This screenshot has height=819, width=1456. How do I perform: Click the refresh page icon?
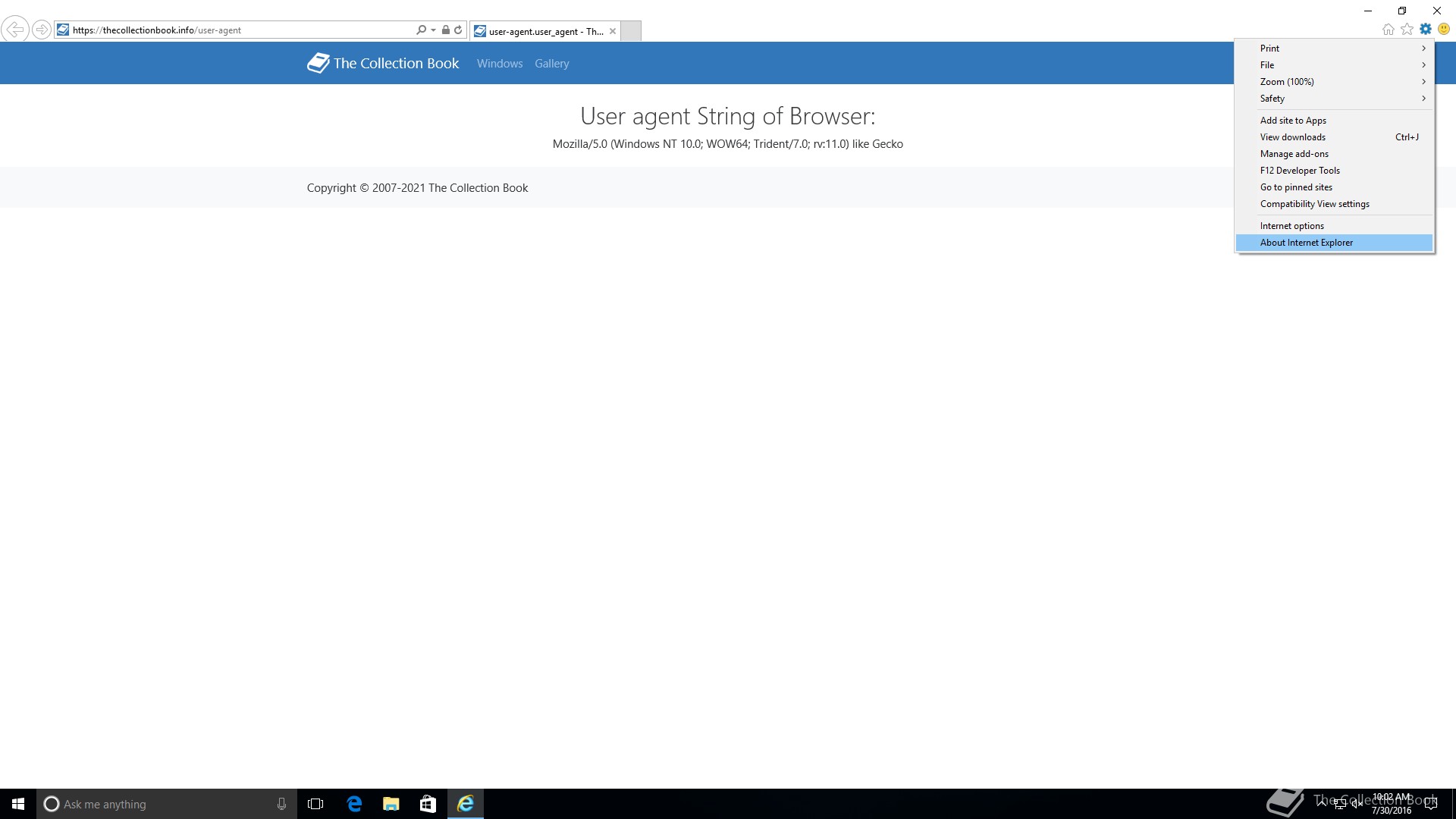[458, 30]
